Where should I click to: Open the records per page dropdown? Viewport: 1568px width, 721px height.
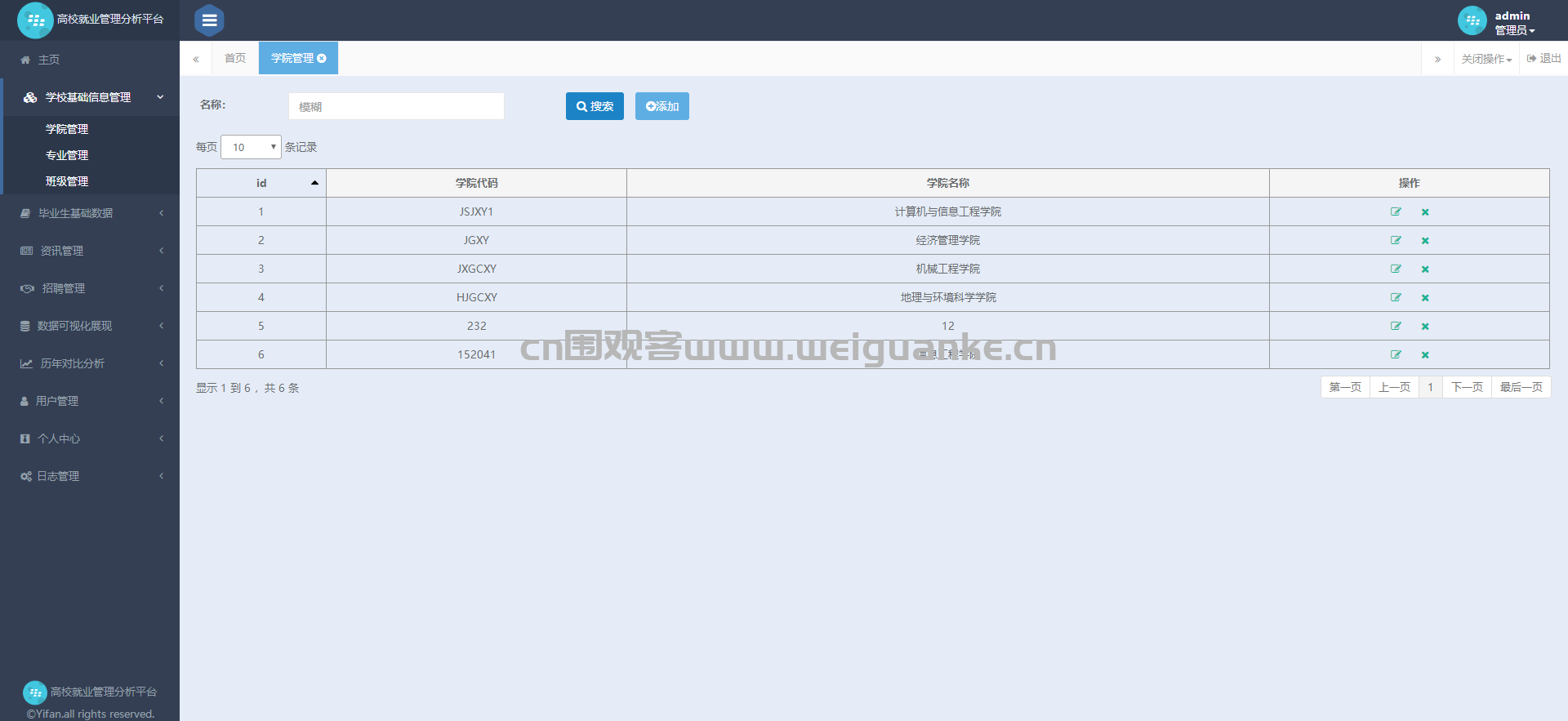click(x=251, y=147)
